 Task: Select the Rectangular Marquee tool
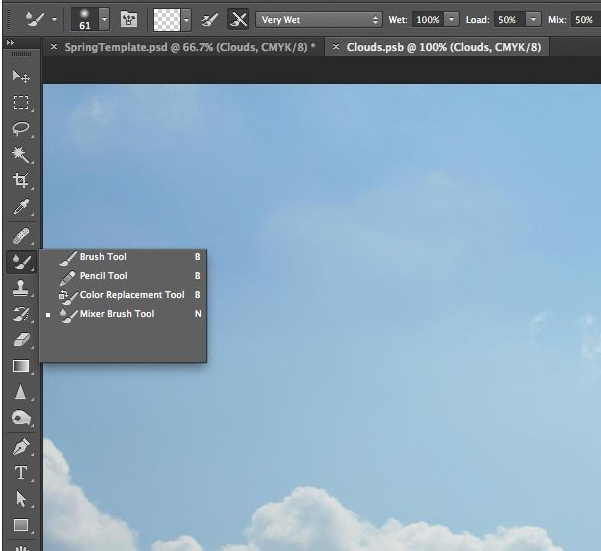tap(21, 103)
